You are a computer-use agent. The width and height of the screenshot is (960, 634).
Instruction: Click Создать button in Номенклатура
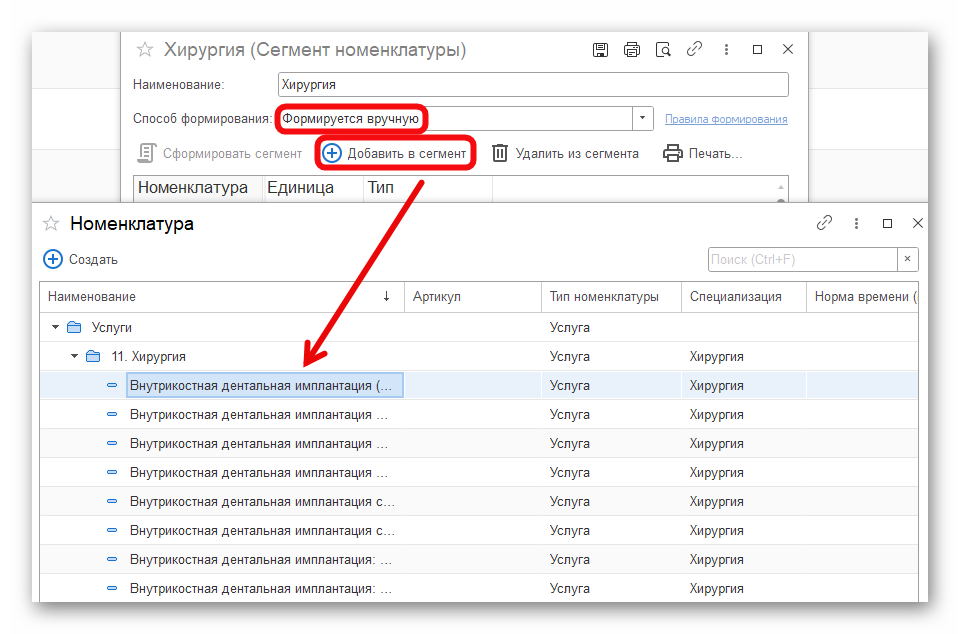click(80, 259)
